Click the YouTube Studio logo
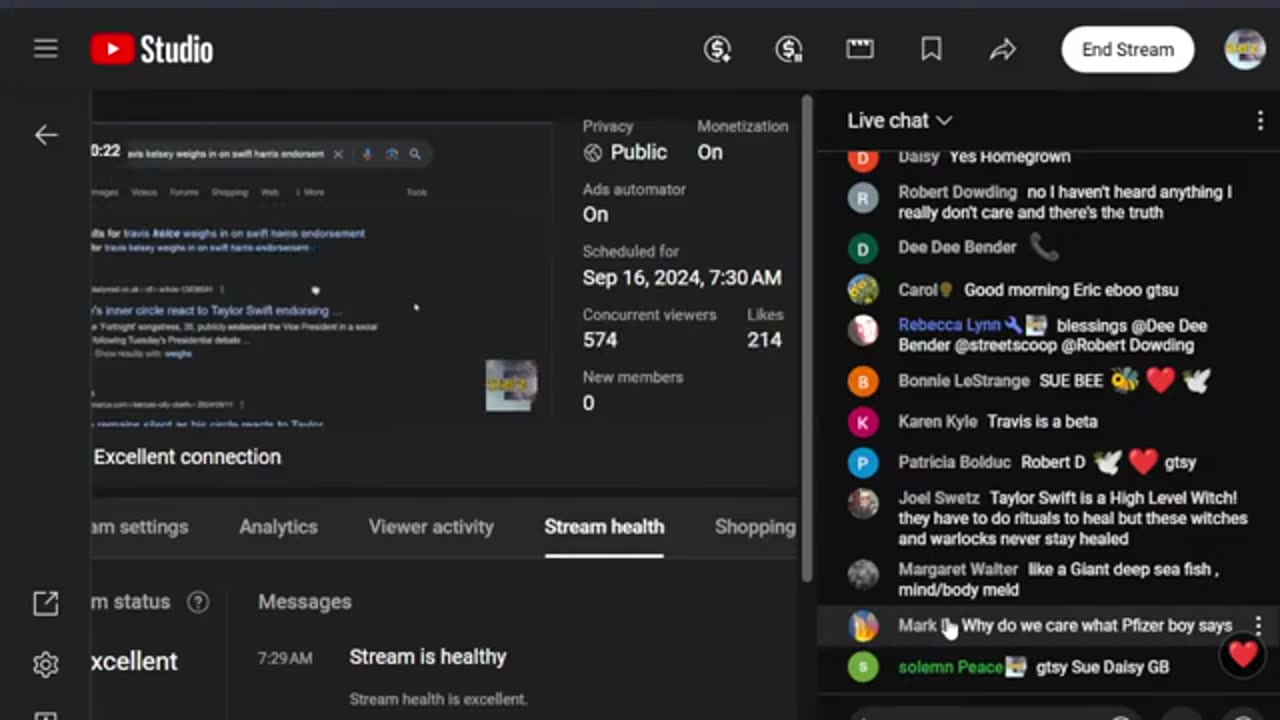Viewport: 1280px width, 720px height. (152, 49)
